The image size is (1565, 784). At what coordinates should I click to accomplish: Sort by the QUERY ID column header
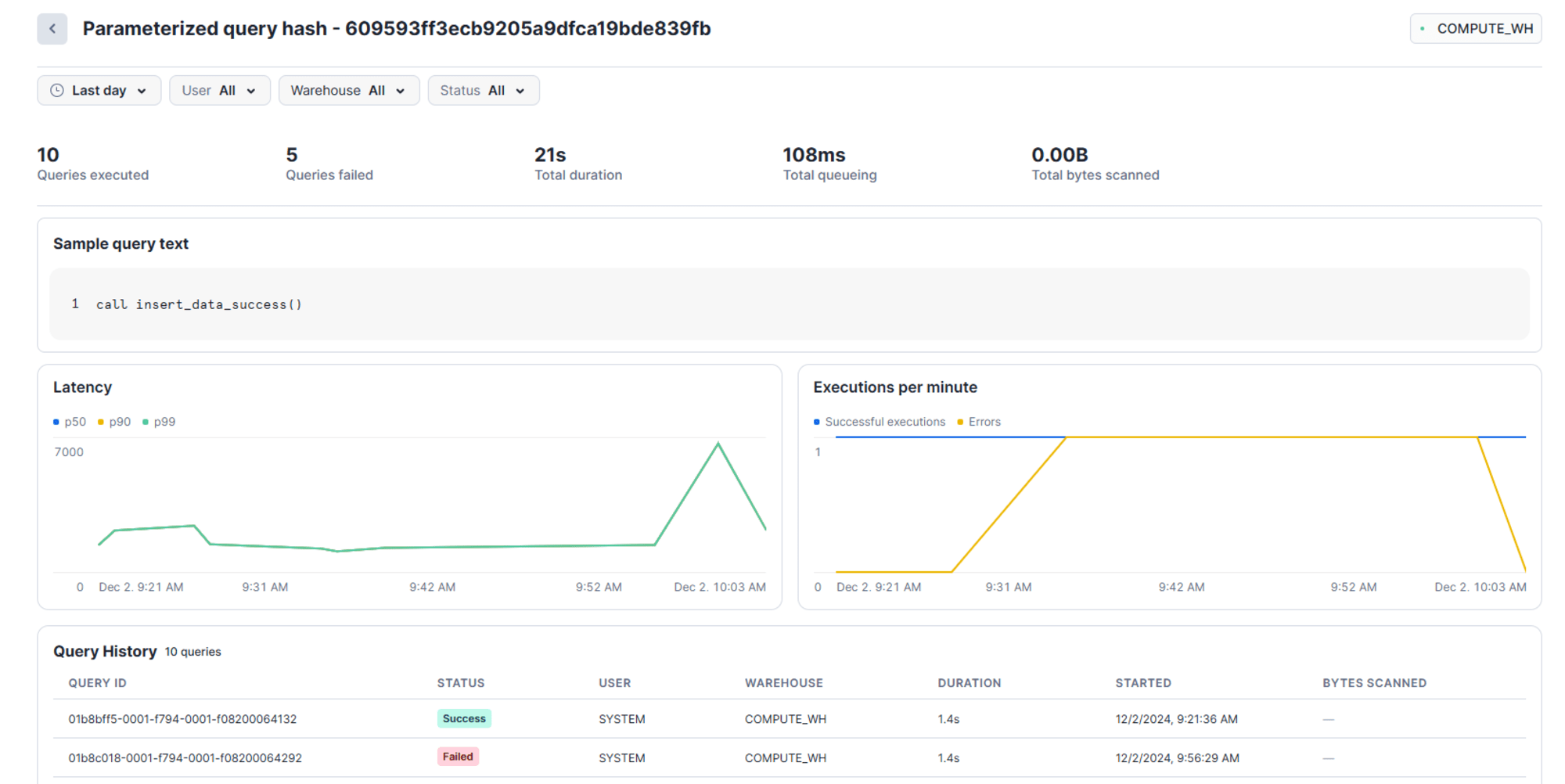97,683
